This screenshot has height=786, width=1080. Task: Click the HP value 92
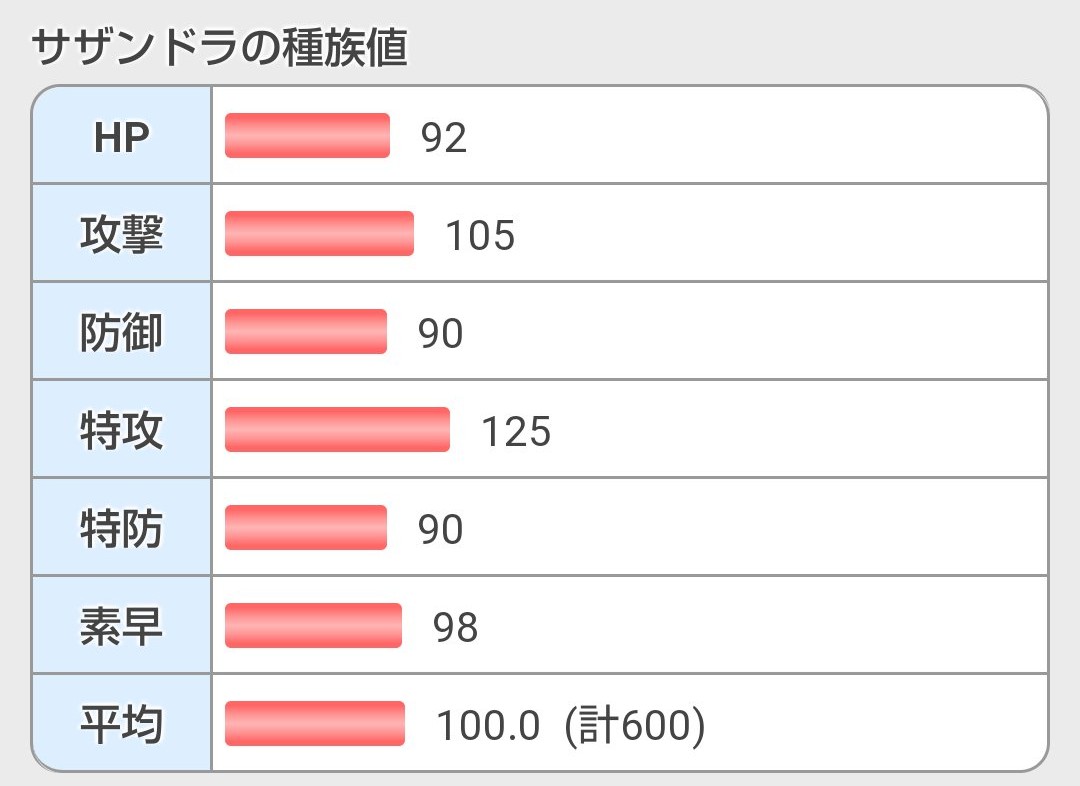pos(444,138)
